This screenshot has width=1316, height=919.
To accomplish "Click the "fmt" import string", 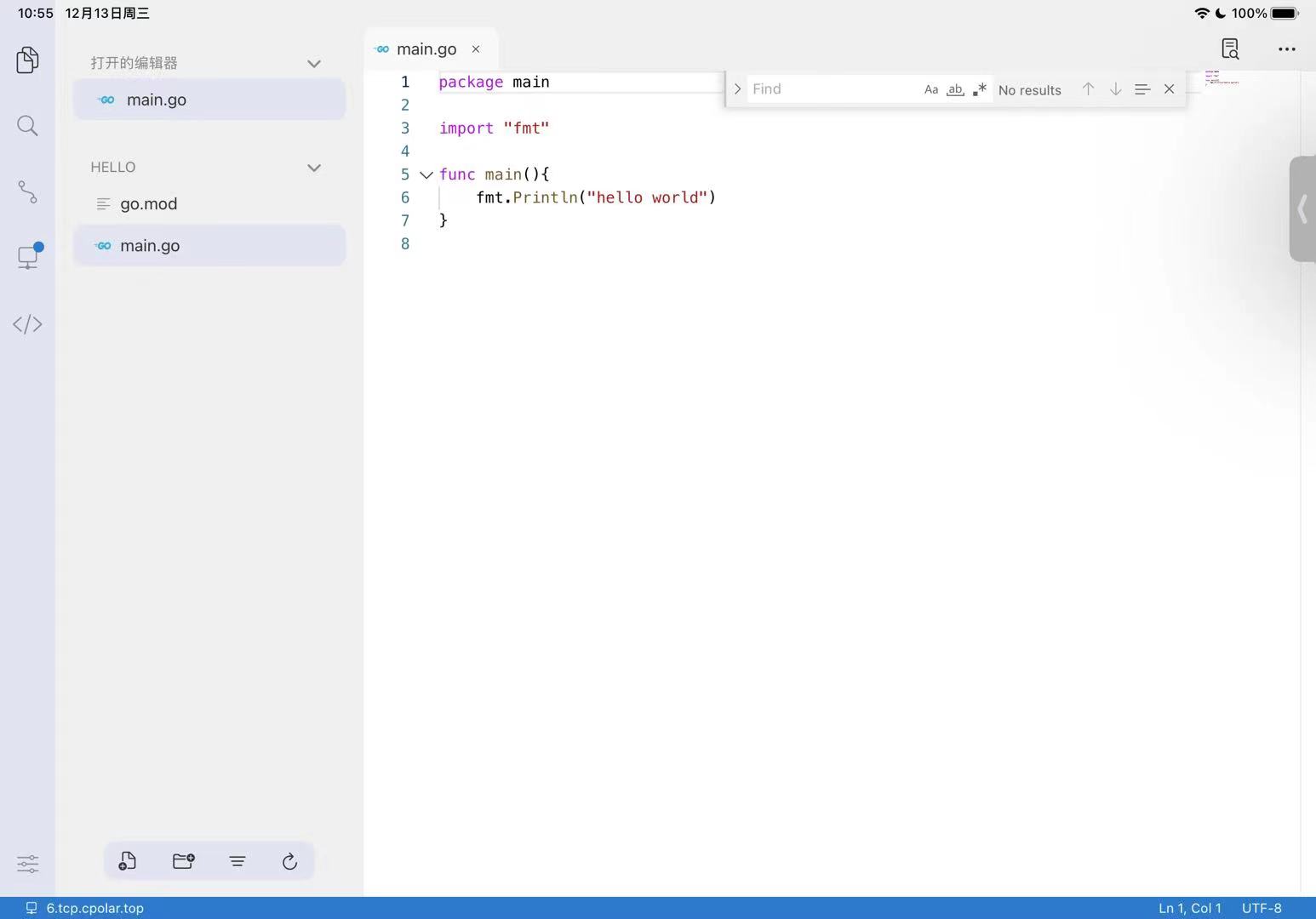I will point(526,128).
